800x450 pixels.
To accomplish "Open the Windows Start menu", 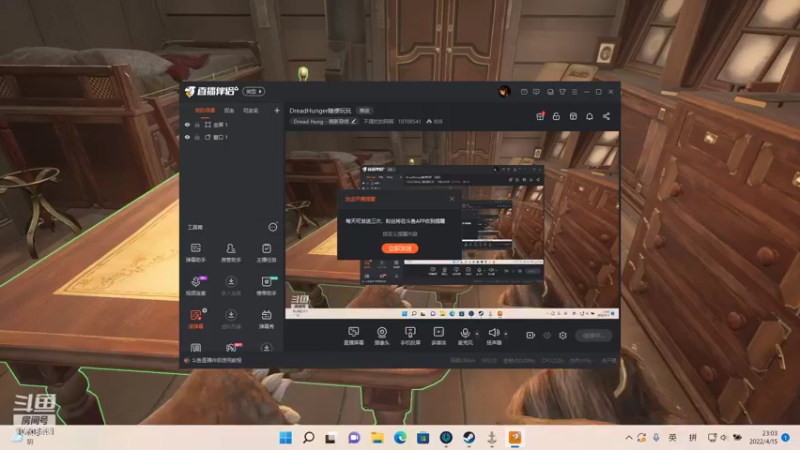I will click(x=286, y=438).
